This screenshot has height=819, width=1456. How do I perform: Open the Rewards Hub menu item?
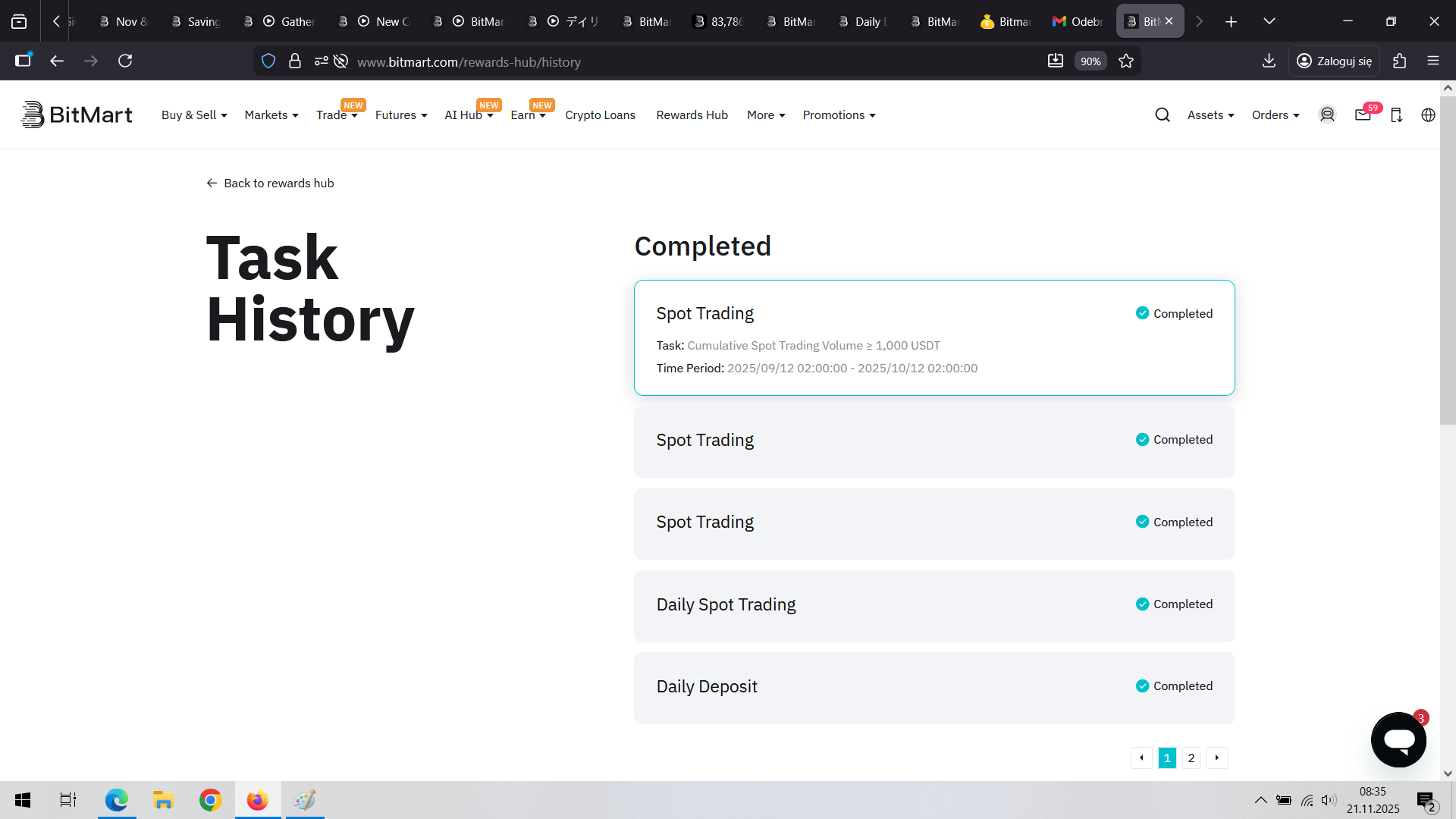coord(692,115)
